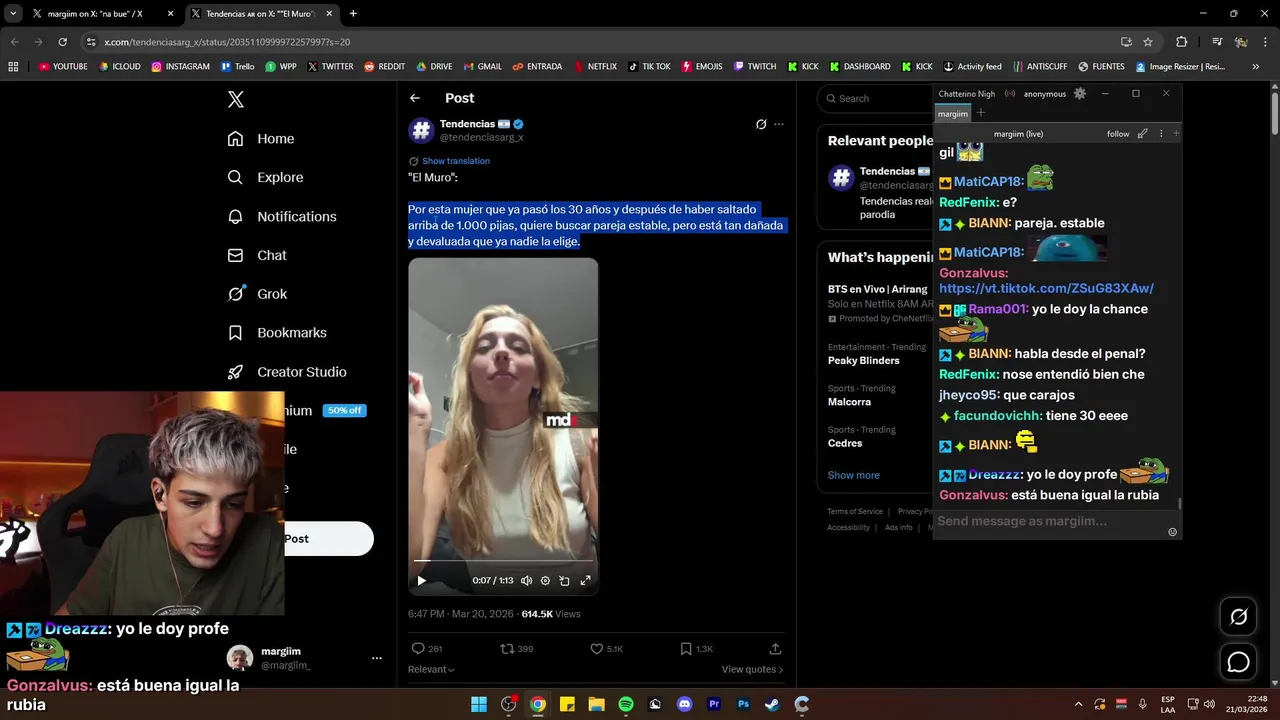Image resolution: width=1280 pixels, height=720 pixels.
Task: Open TWITCH bookmark
Action: [x=755, y=67]
